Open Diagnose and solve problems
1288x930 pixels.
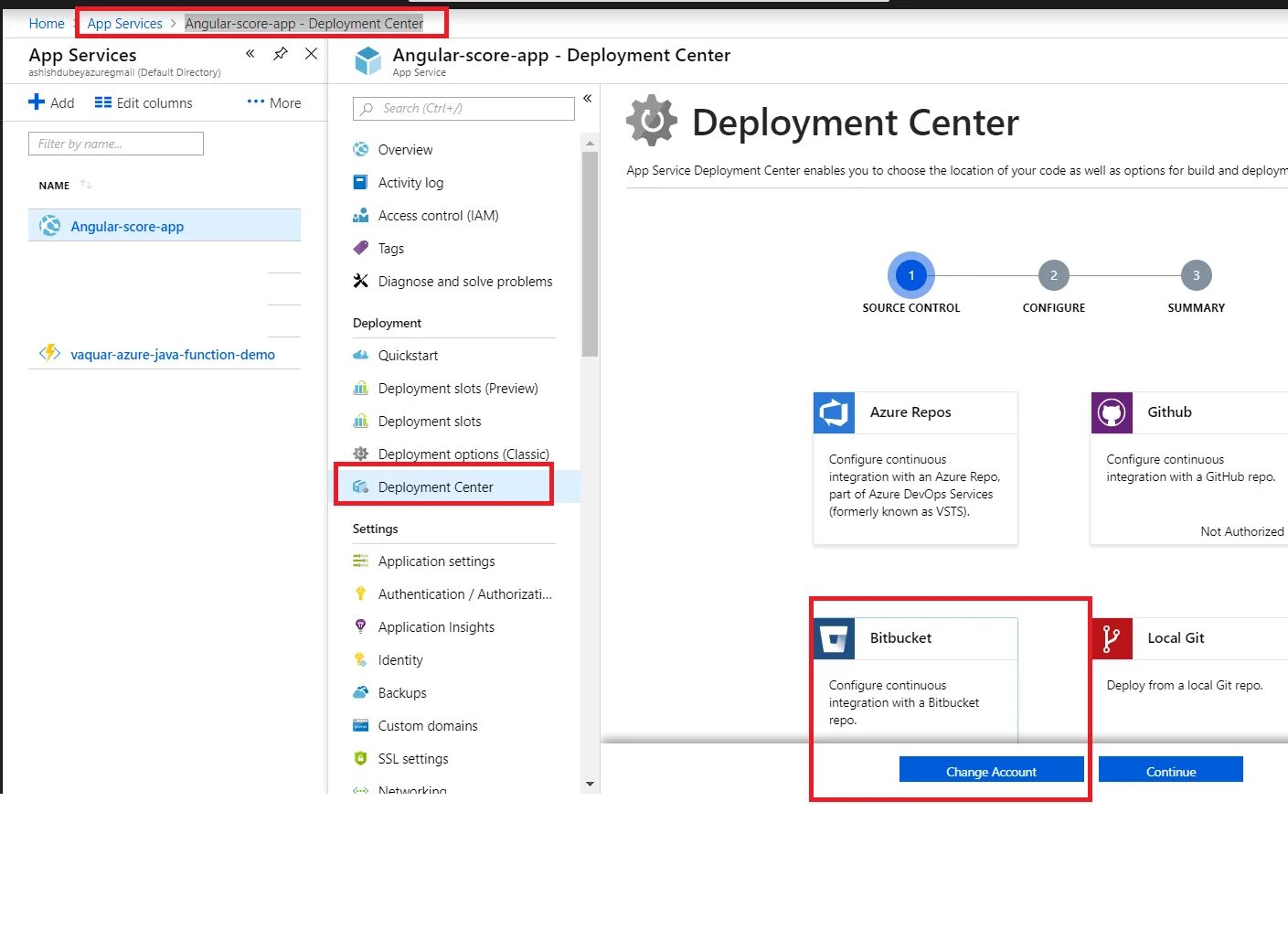(465, 282)
